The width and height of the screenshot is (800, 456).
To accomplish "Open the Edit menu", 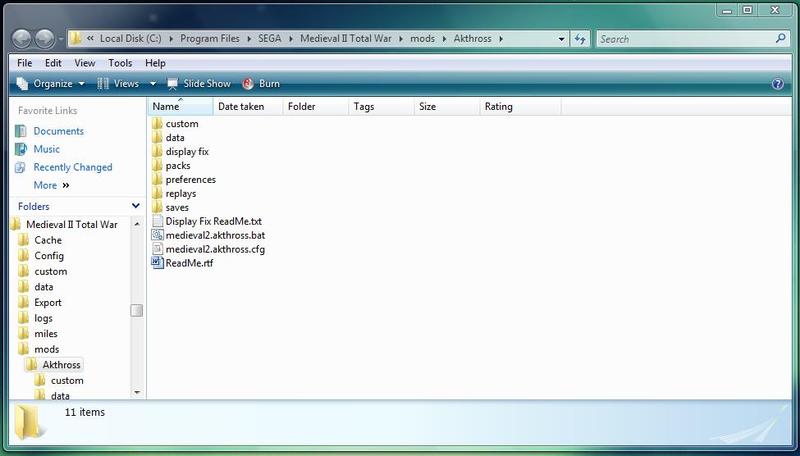I will tap(53, 63).
